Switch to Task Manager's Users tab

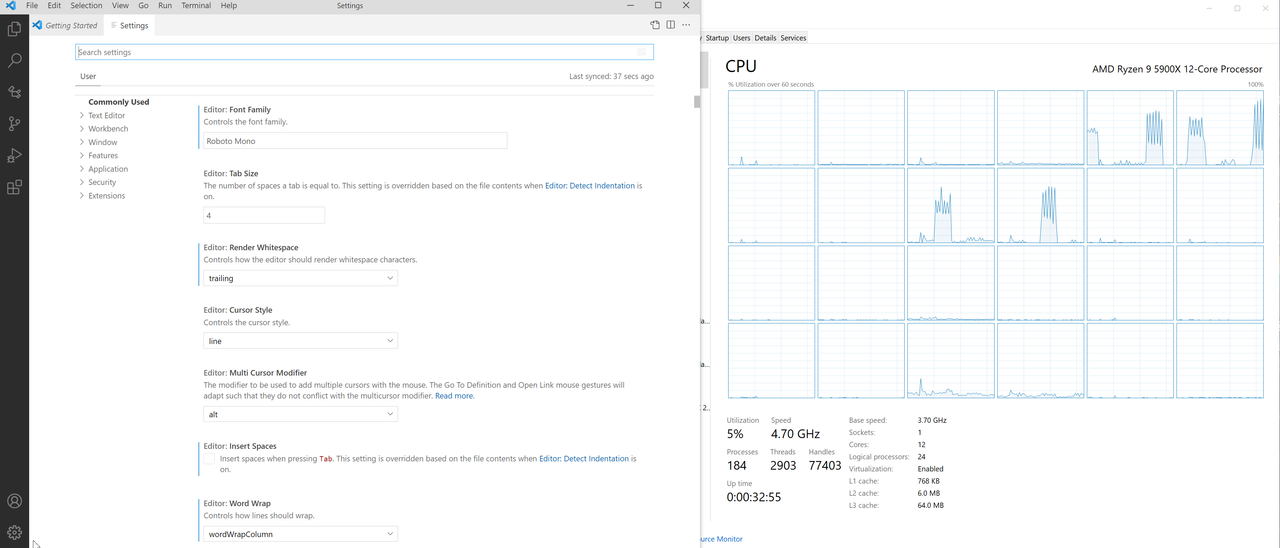(x=741, y=38)
